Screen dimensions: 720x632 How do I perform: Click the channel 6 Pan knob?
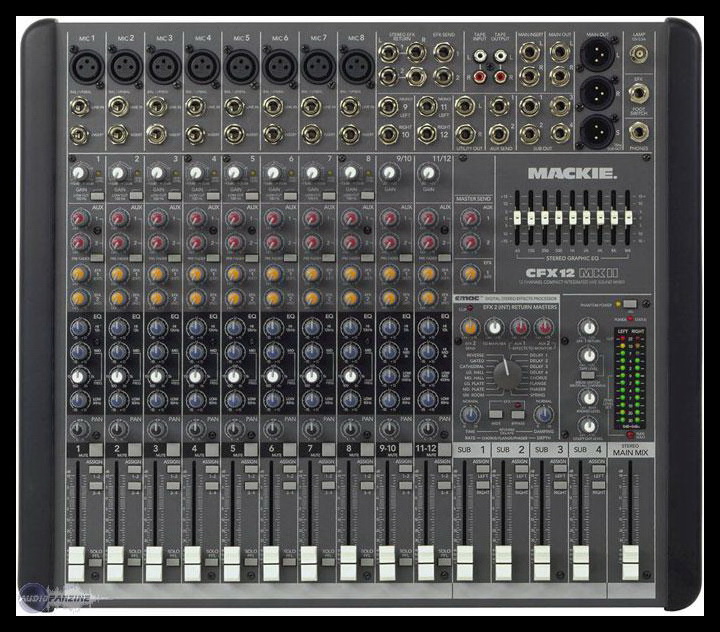[x=273, y=429]
